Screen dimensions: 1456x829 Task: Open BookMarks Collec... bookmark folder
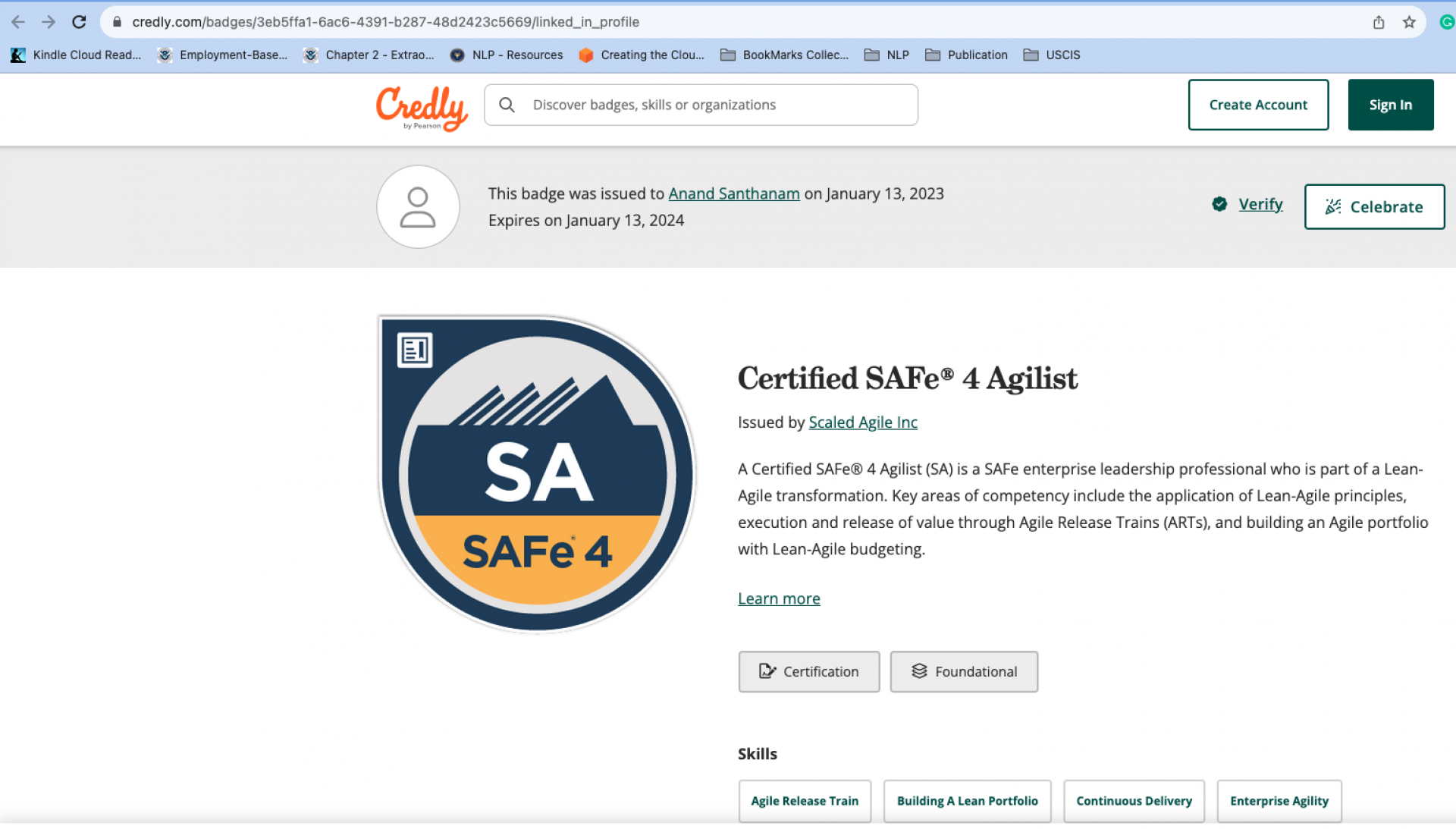point(784,55)
